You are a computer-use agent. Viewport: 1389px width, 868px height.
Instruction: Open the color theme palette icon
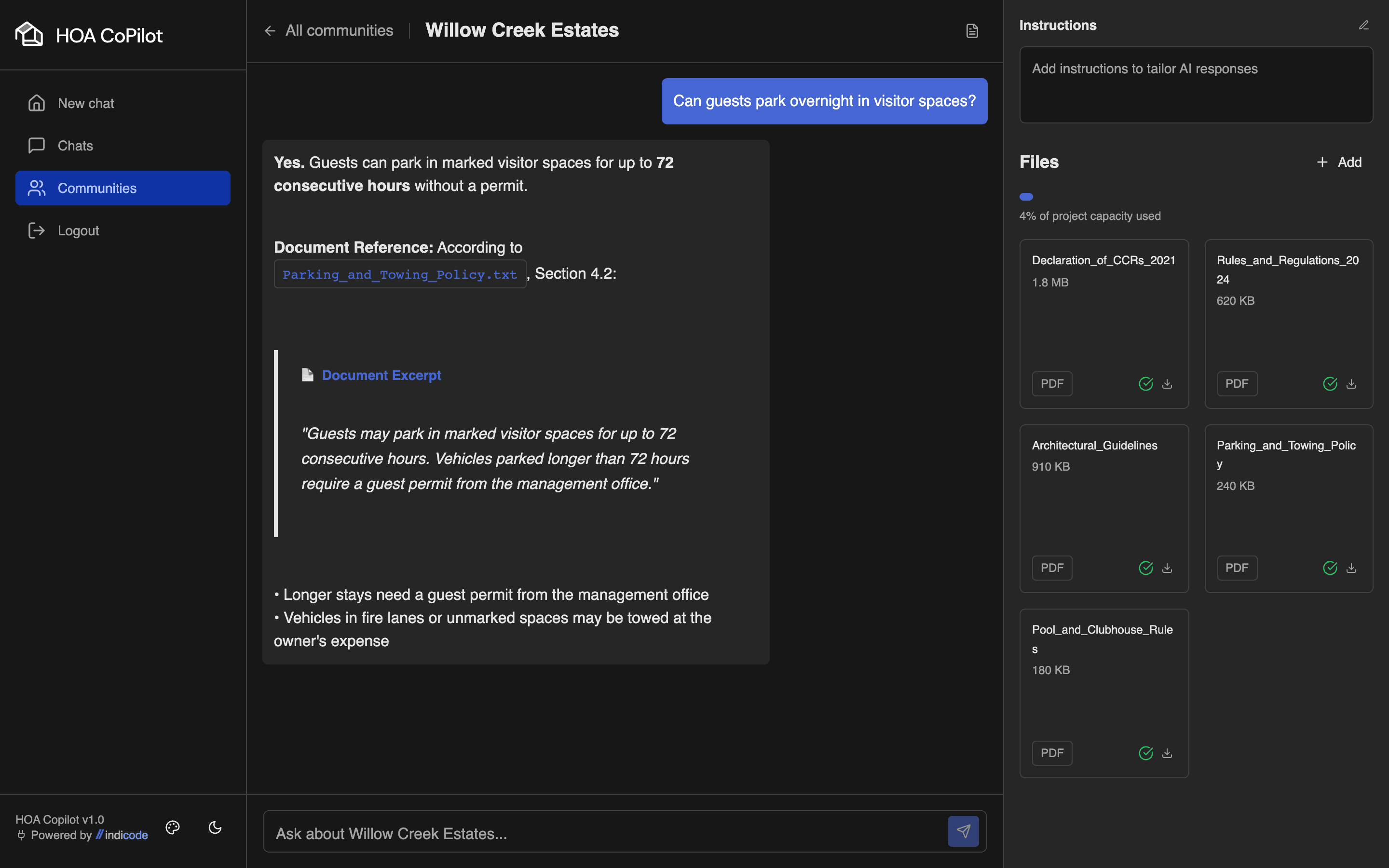173,828
